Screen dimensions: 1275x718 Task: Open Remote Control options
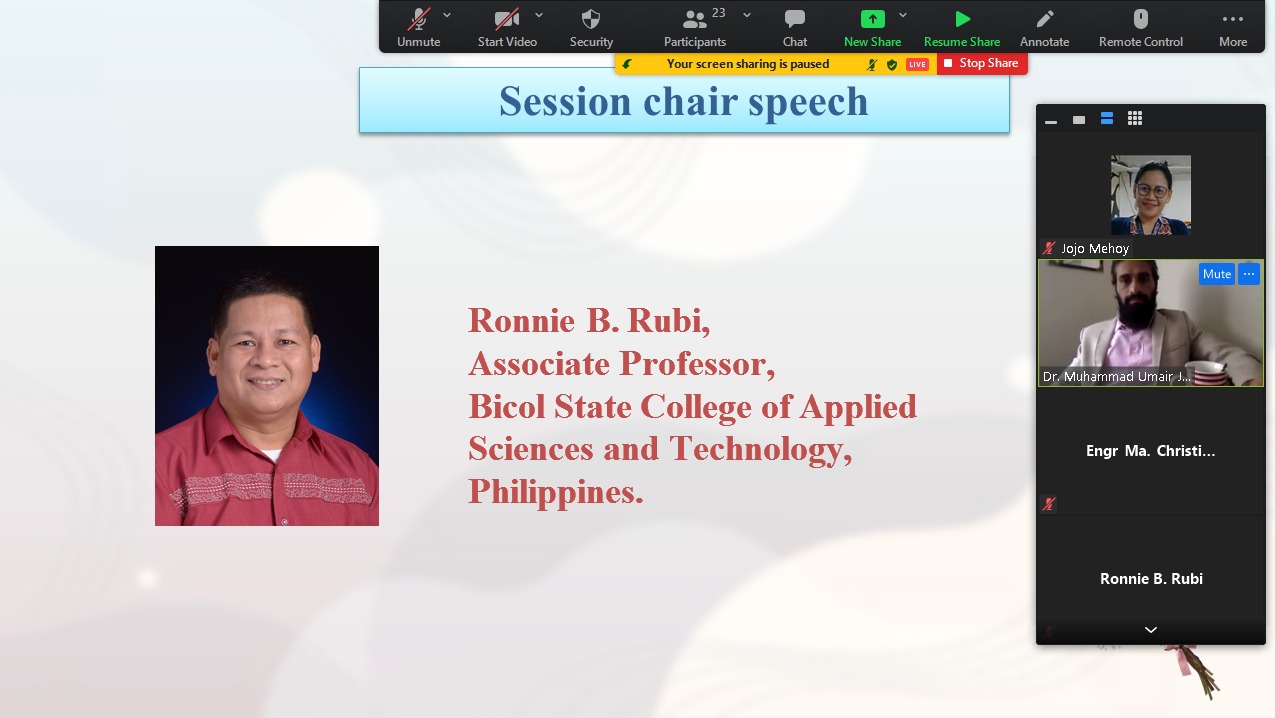[x=1141, y=28]
